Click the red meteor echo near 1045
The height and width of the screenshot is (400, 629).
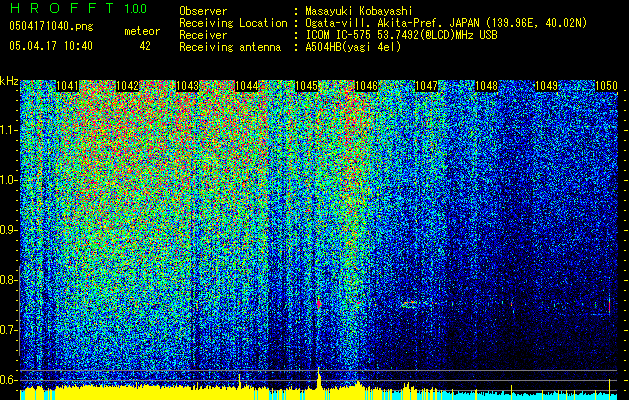[319, 304]
